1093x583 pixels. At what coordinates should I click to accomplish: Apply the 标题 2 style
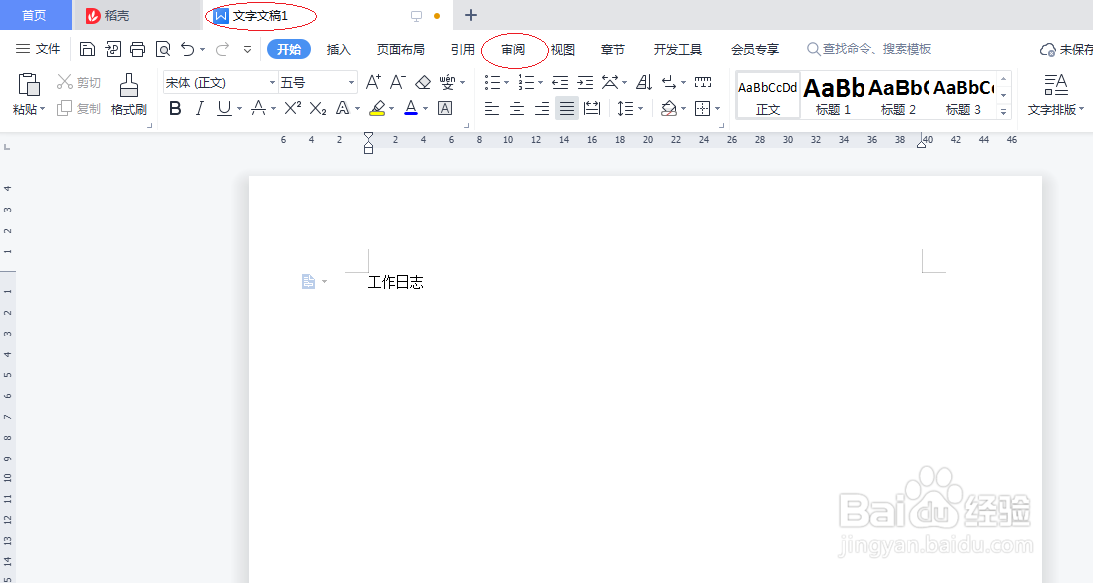point(899,96)
